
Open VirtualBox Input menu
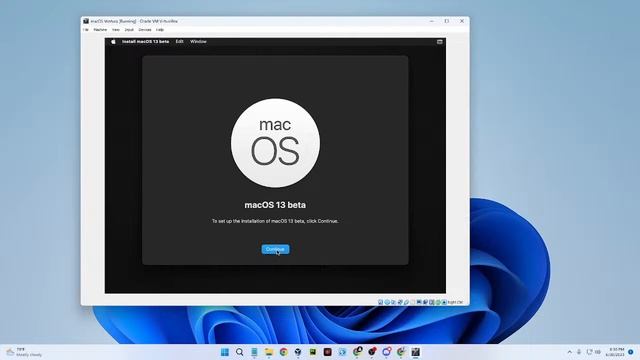129,30
